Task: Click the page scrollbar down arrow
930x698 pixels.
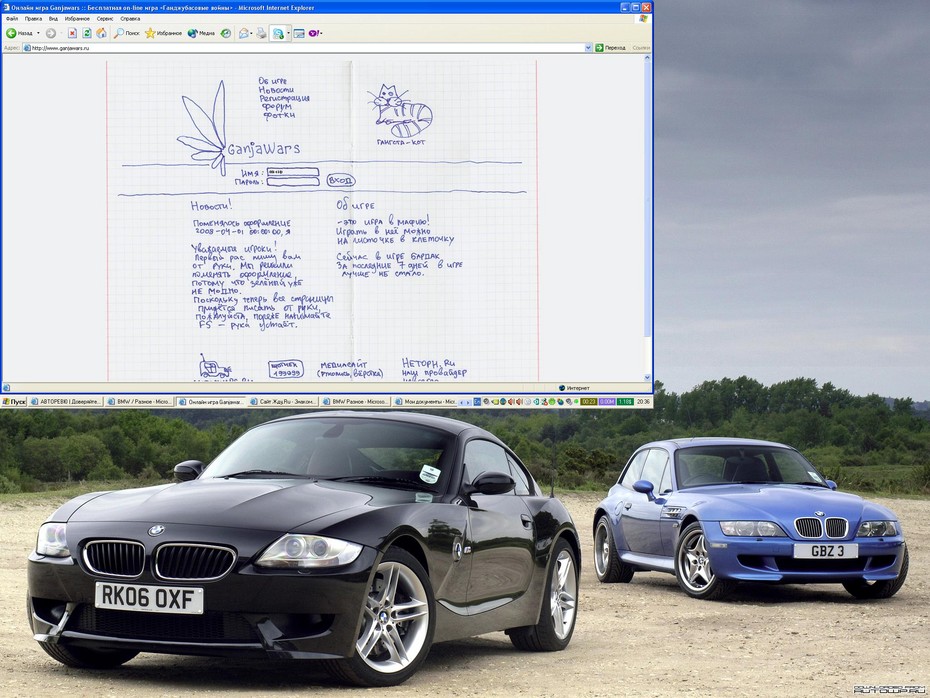Action: pyautogui.click(x=647, y=378)
